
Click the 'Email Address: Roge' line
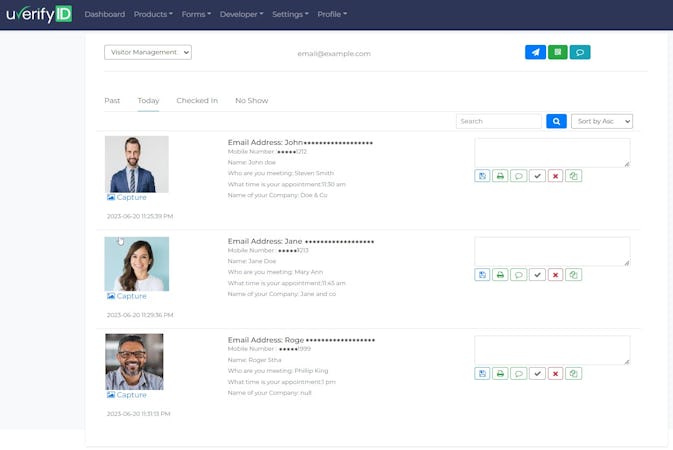(x=301, y=340)
